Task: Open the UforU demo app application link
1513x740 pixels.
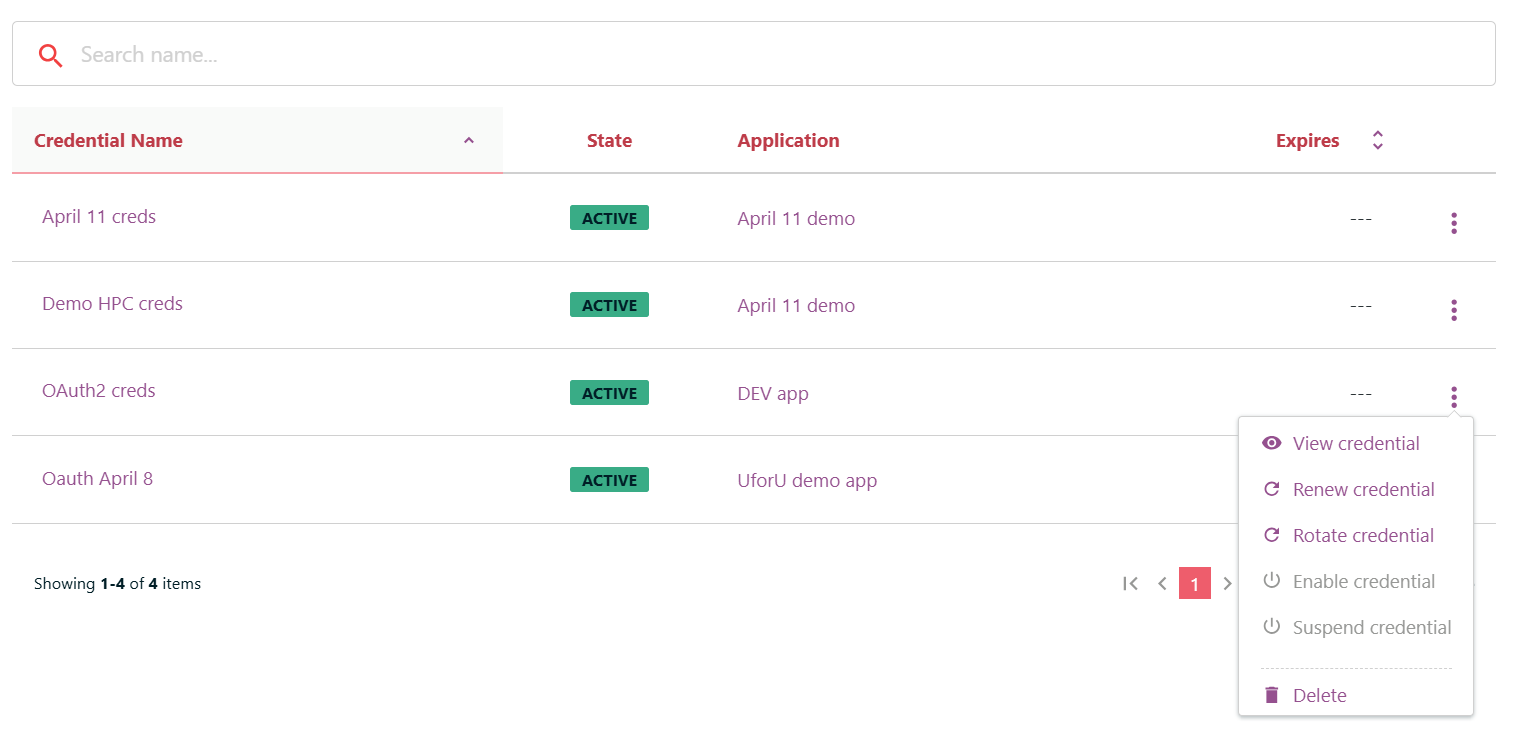Action: click(807, 481)
